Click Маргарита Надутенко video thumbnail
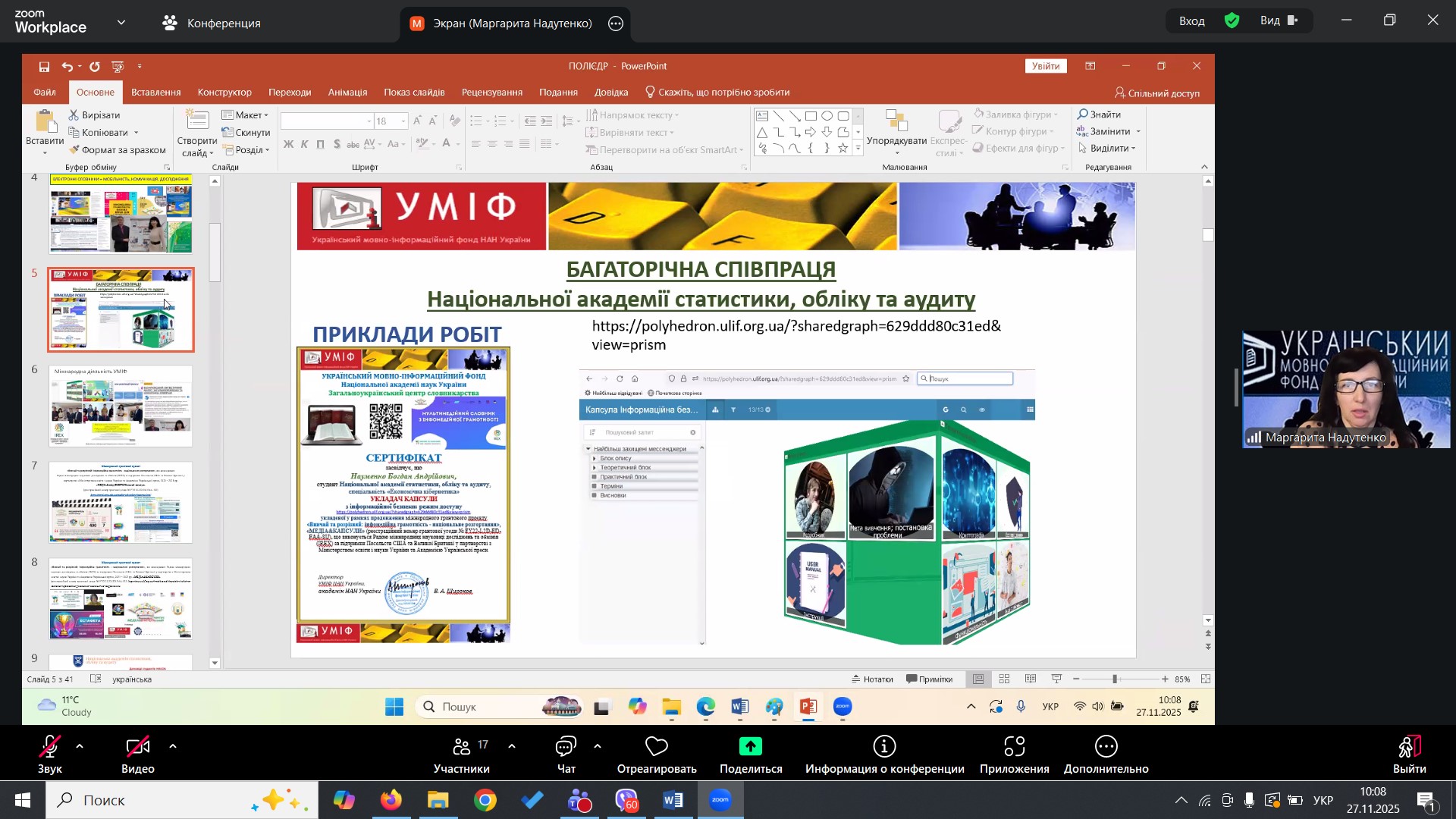The width and height of the screenshot is (1456, 819). 1345,389
